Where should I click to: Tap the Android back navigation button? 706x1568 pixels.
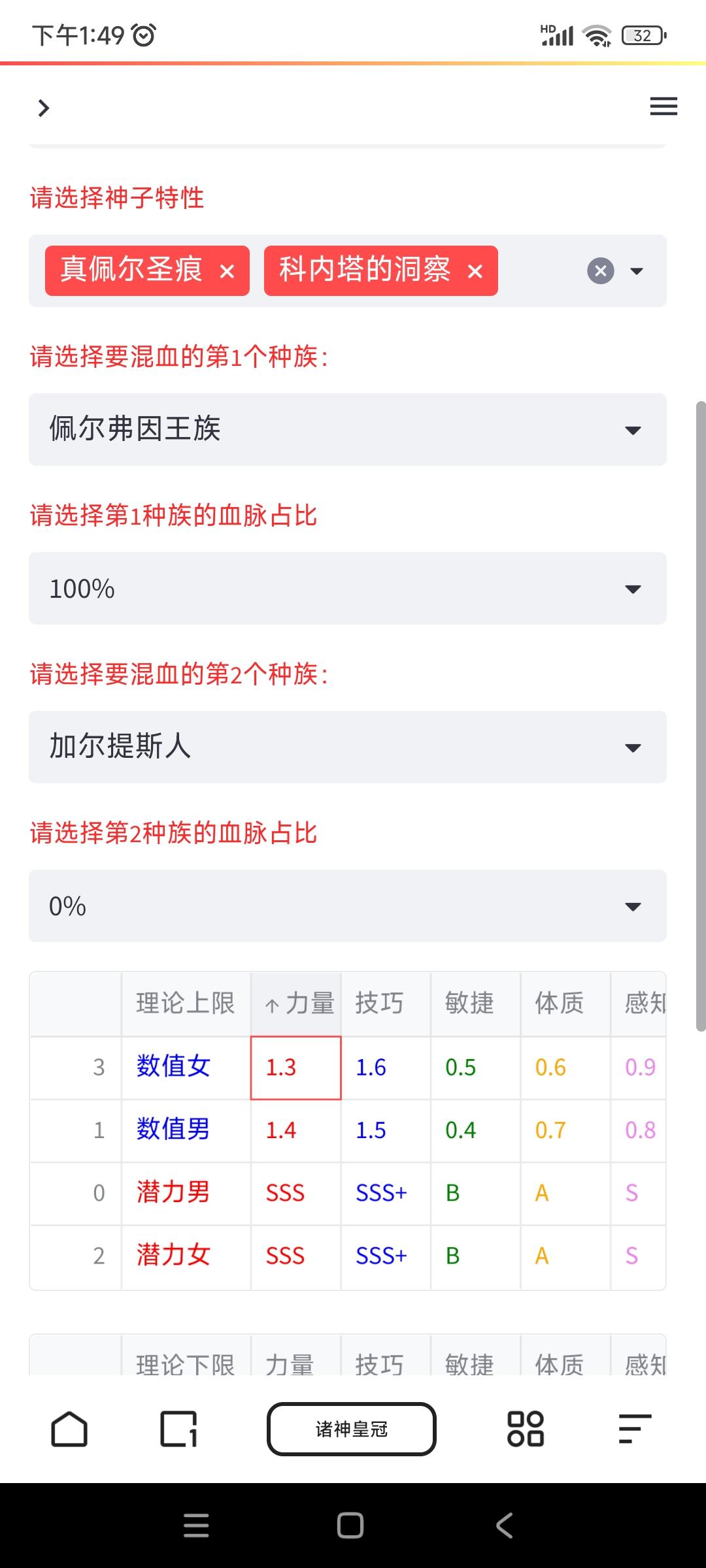[505, 1526]
